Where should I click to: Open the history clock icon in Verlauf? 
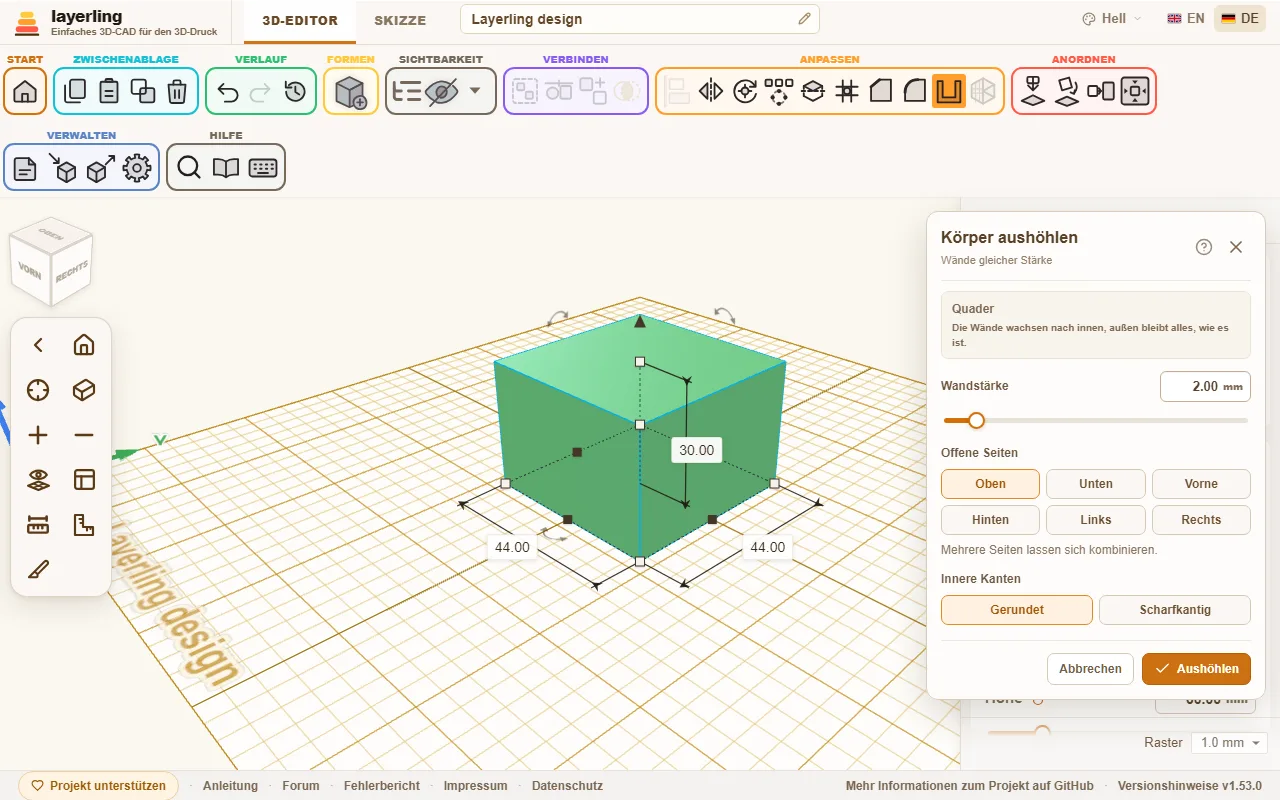click(x=295, y=92)
